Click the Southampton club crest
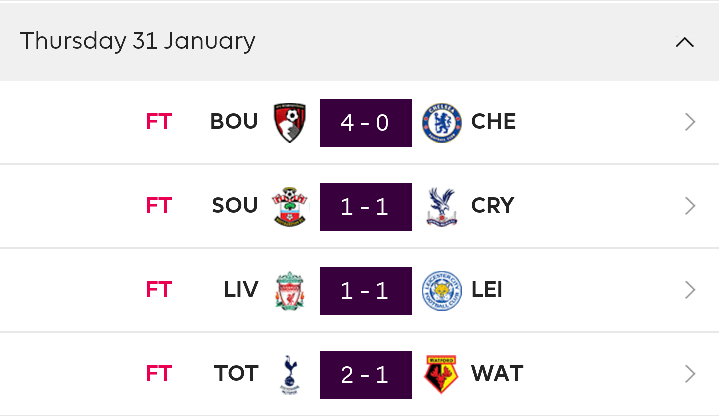Image resolution: width=719 pixels, height=416 pixels. pos(290,206)
